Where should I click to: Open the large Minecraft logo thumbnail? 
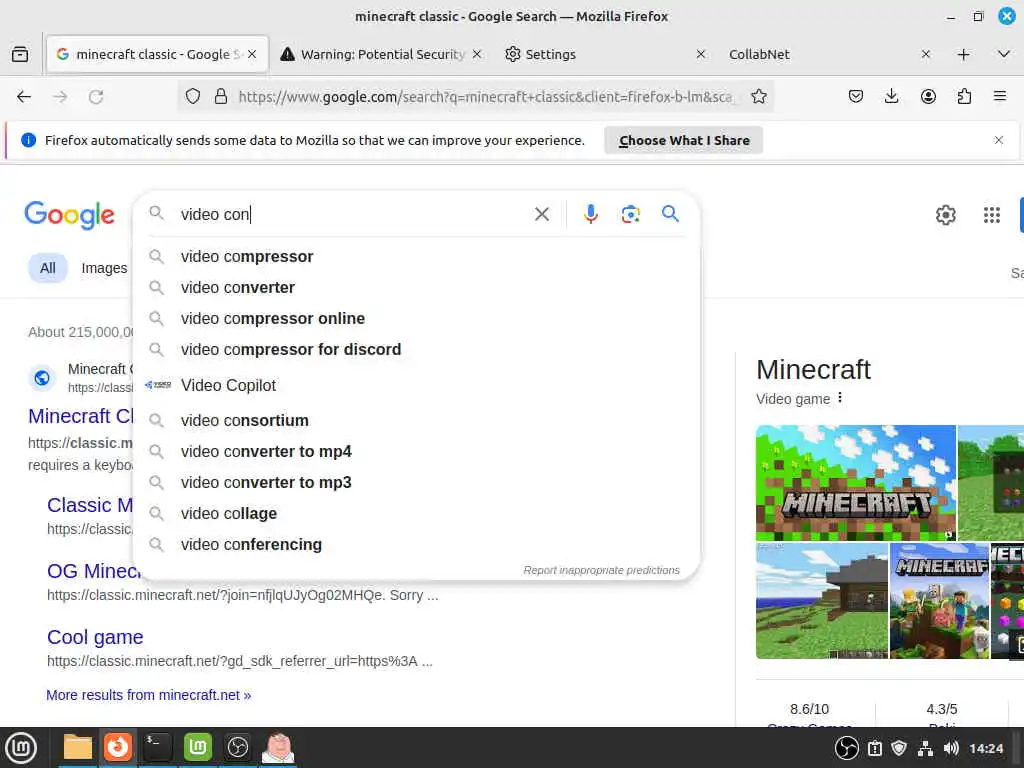856,483
